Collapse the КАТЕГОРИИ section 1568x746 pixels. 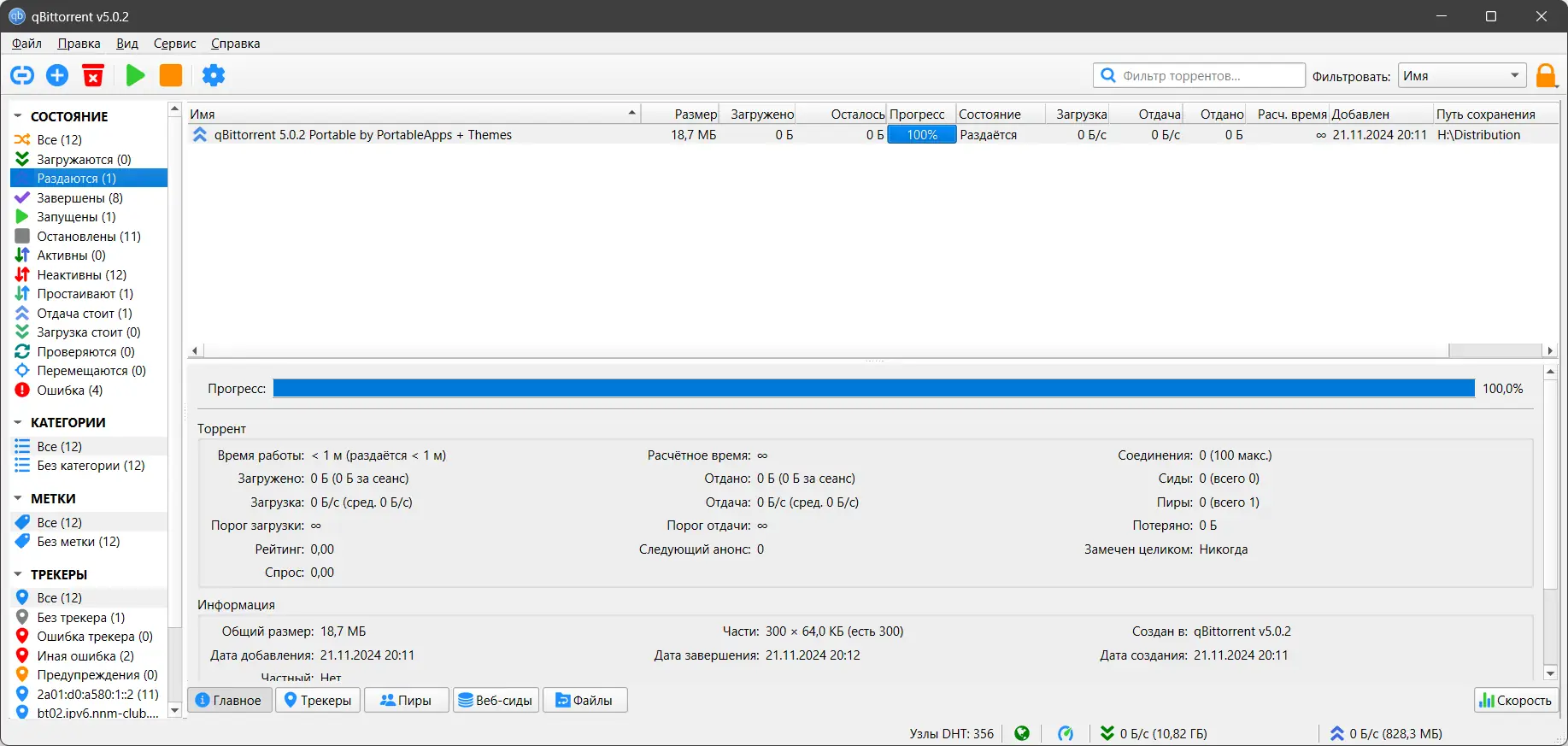tap(18, 422)
